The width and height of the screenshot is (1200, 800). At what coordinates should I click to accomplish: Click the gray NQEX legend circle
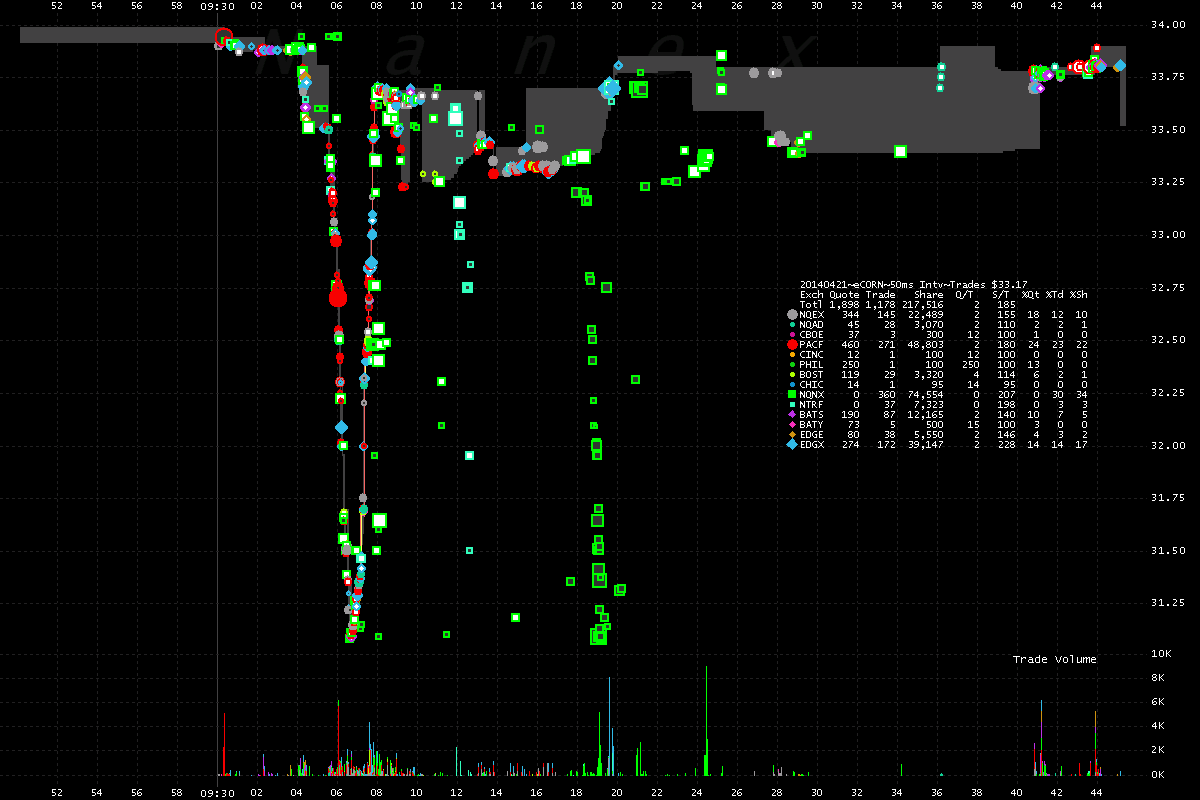(793, 314)
